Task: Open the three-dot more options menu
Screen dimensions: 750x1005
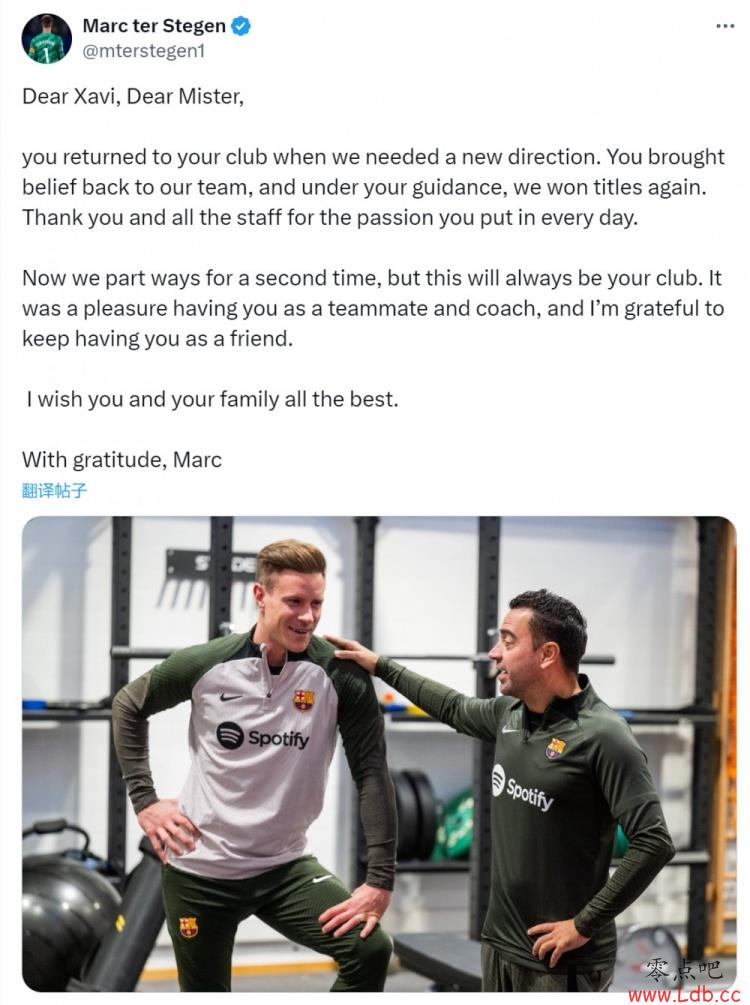Action: tap(724, 26)
